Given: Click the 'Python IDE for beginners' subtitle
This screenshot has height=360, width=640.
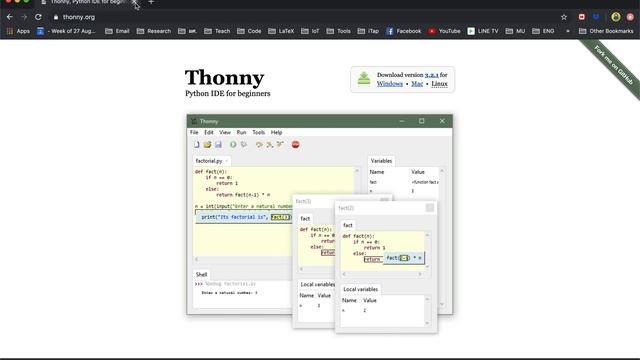Looking at the screenshot, I should click(228, 93).
